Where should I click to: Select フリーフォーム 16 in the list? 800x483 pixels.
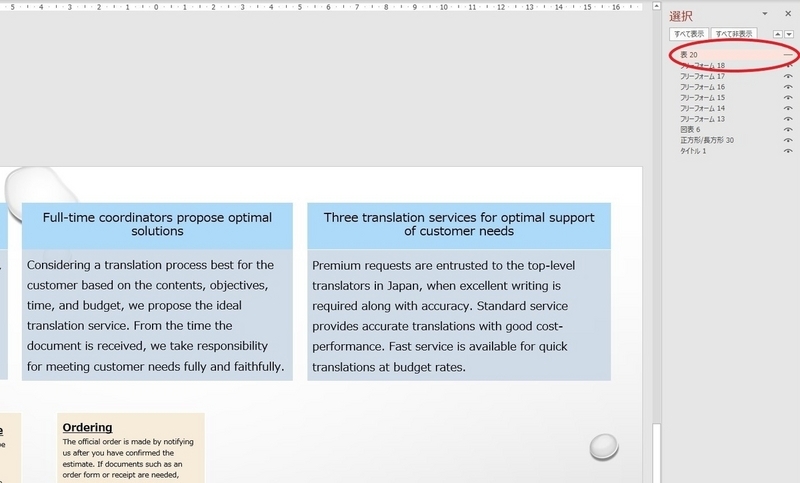pyautogui.click(x=702, y=87)
